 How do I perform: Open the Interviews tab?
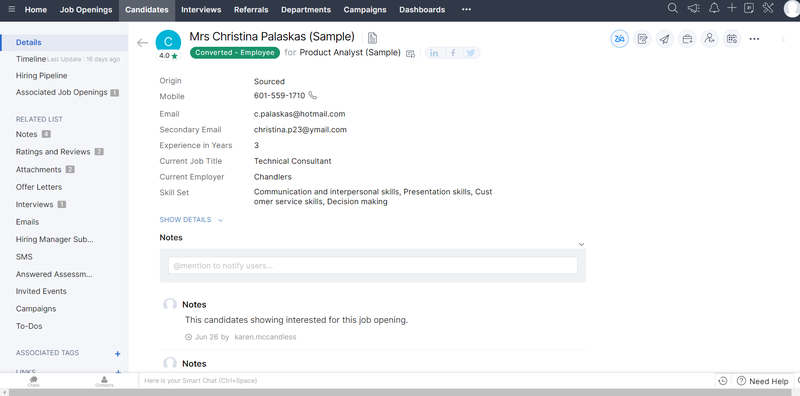pyautogui.click(x=201, y=10)
